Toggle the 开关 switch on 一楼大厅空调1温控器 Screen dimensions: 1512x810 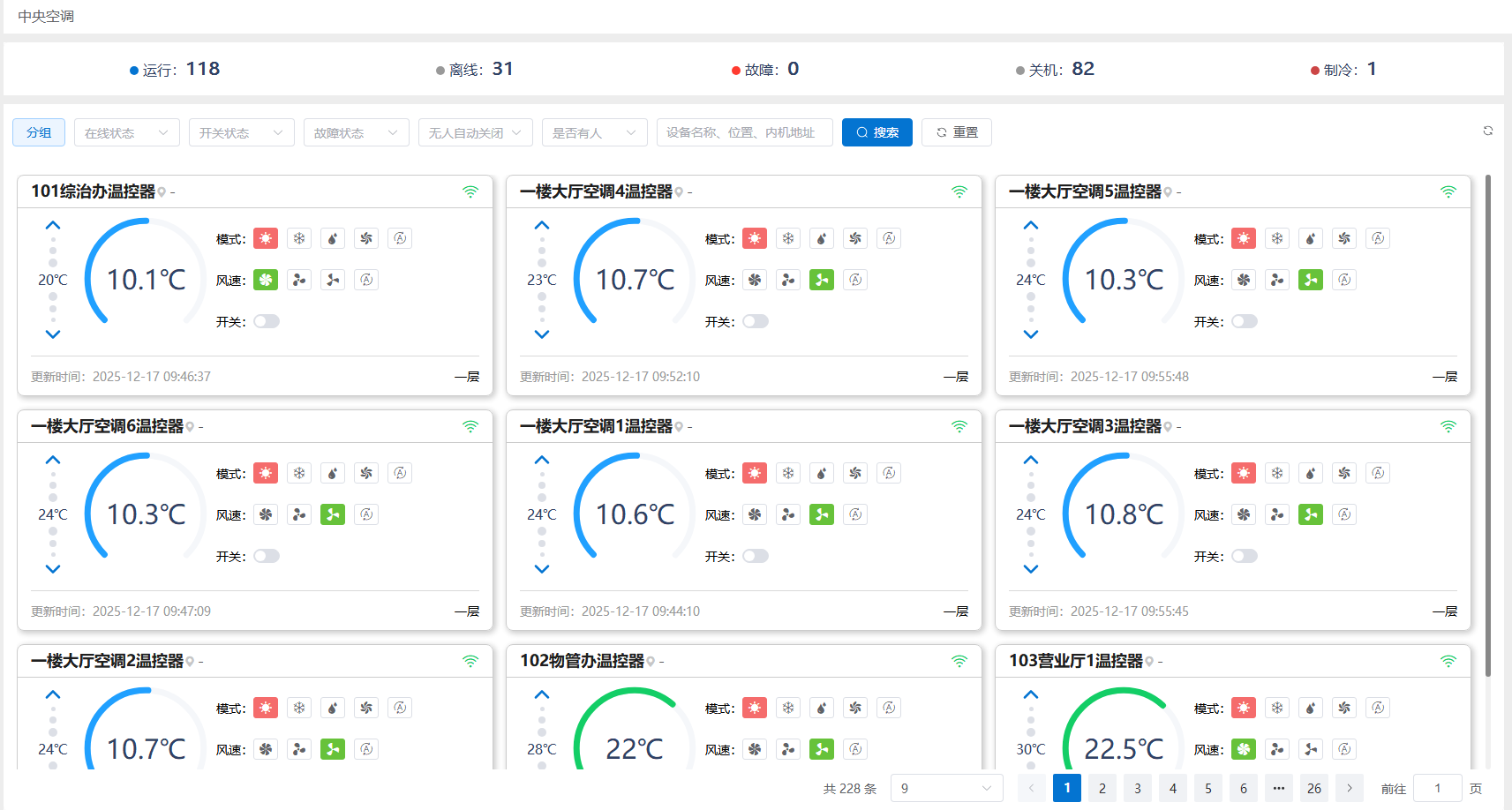(756, 556)
